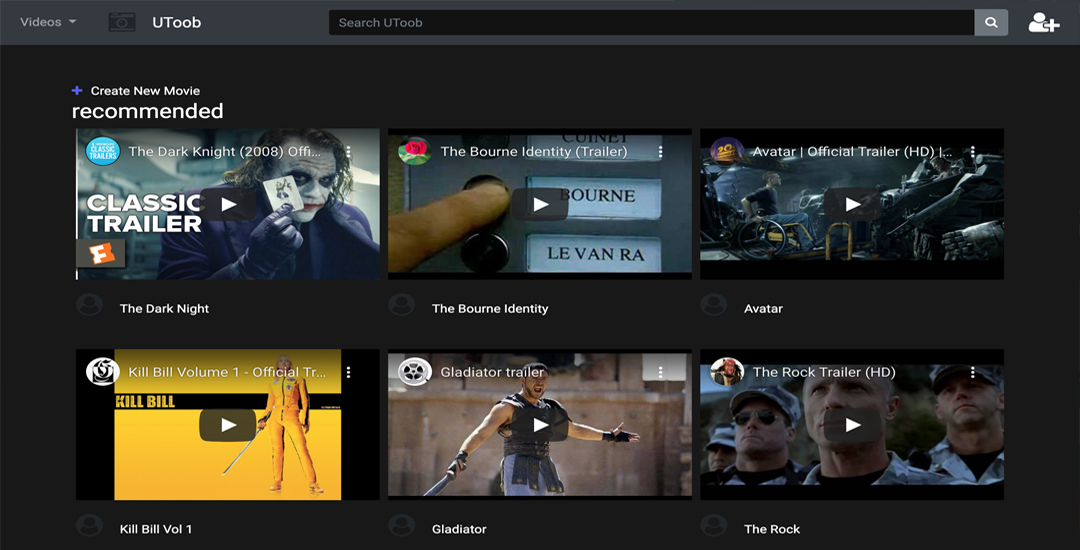This screenshot has width=1080, height=550.
Task: Click user avatar beside Kill Bill Vol 1
Action: [x=90, y=526]
